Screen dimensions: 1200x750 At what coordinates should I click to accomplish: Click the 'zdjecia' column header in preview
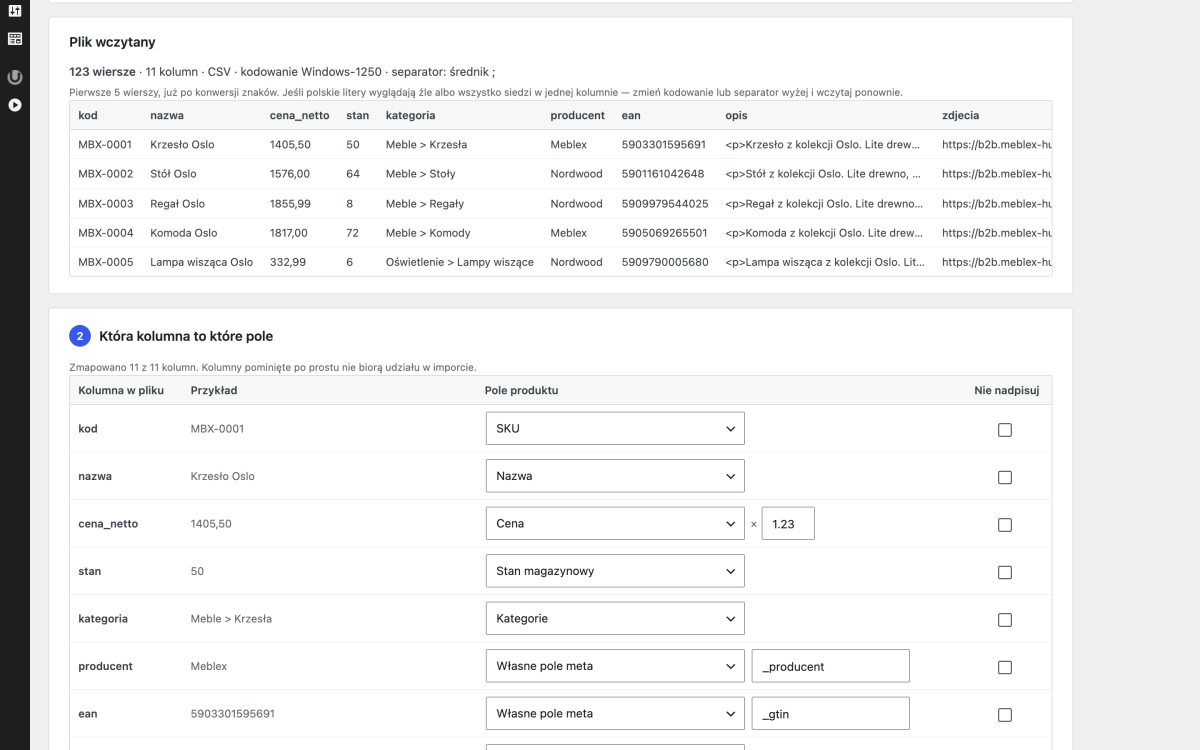click(x=960, y=115)
